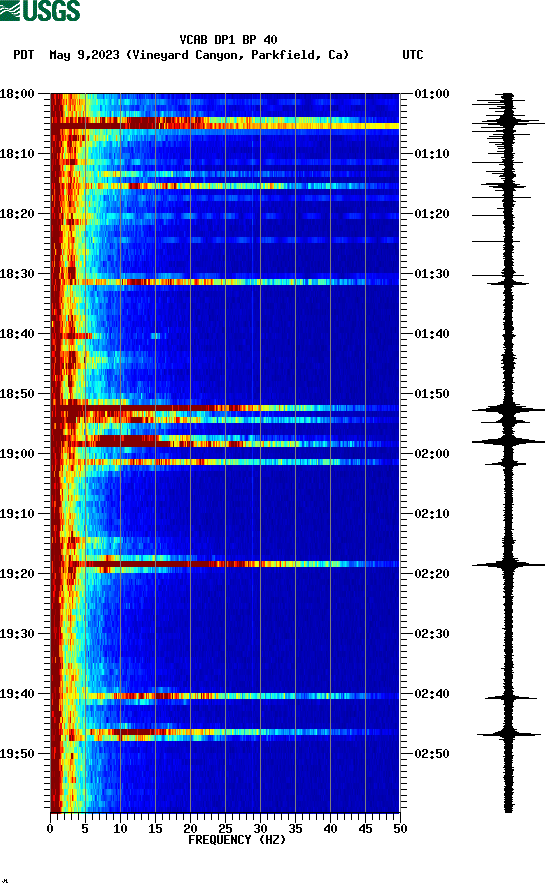Click the seismogram spike near 02:20 UTC
Image resolution: width=552 pixels, height=892 pixels.
coord(508,565)
